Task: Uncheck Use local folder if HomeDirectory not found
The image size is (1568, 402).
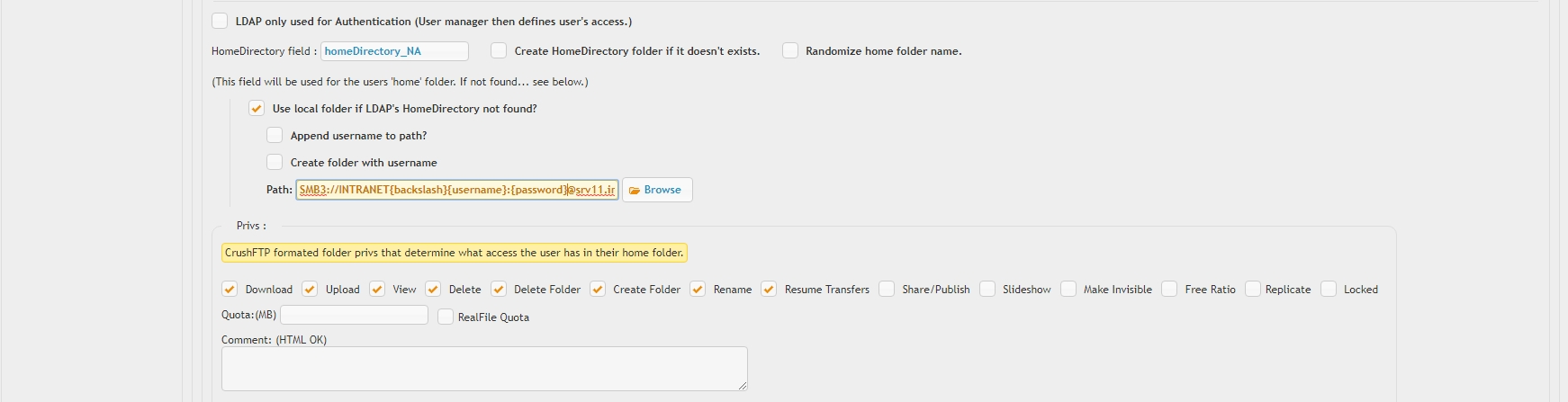Action: (x=257, y=108)
